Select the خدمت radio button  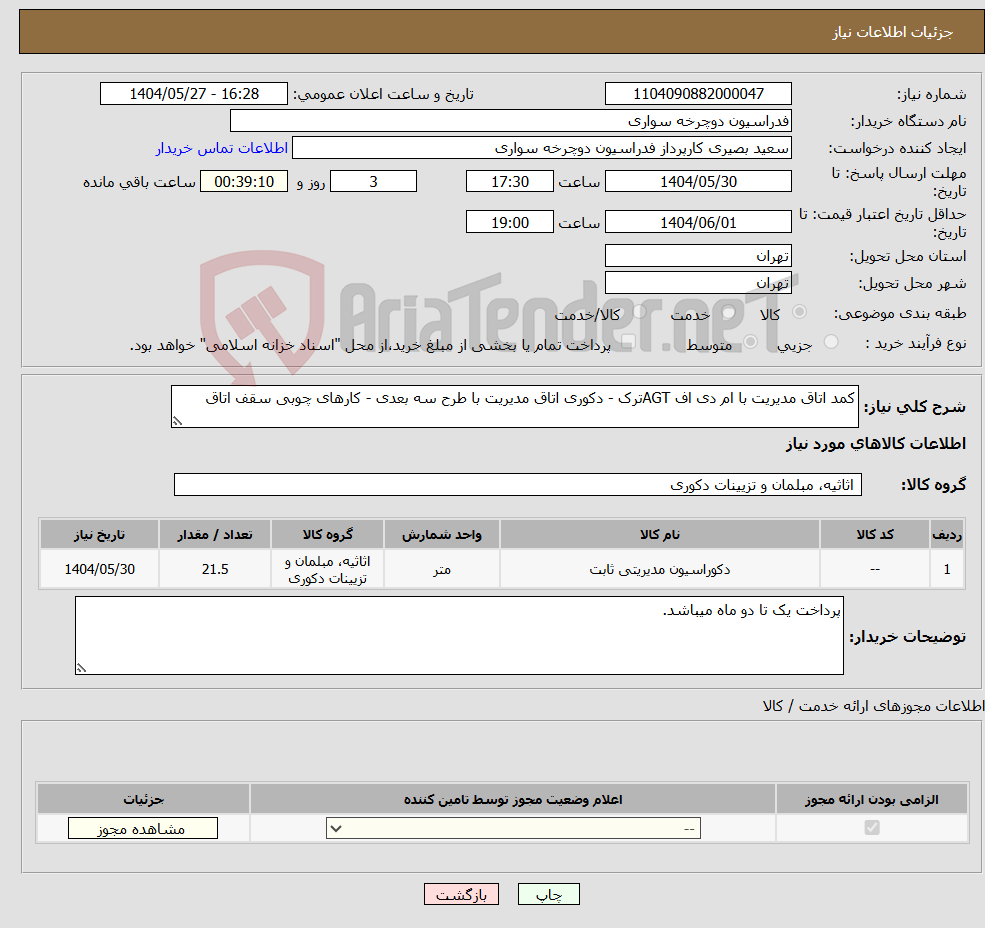coord(729,312)
